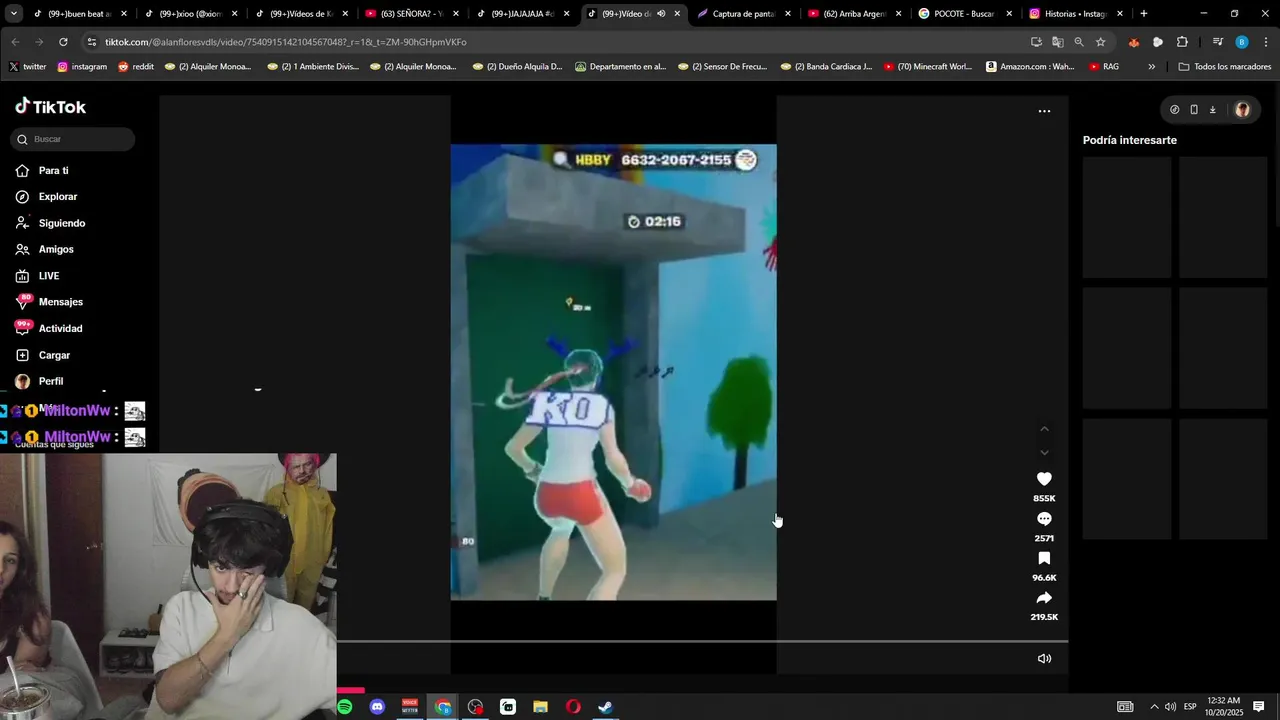Click the TikTok logo
Screen dimensions: 1280x720
tap(51, 107)
